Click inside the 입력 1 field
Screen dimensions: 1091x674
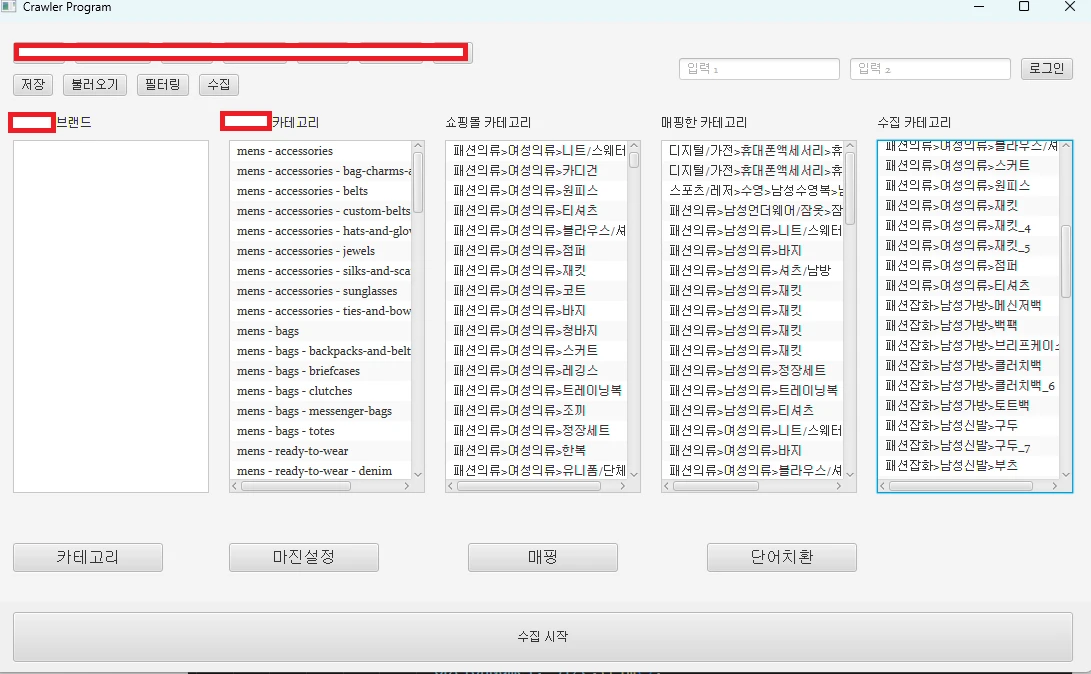coord(758,68)
